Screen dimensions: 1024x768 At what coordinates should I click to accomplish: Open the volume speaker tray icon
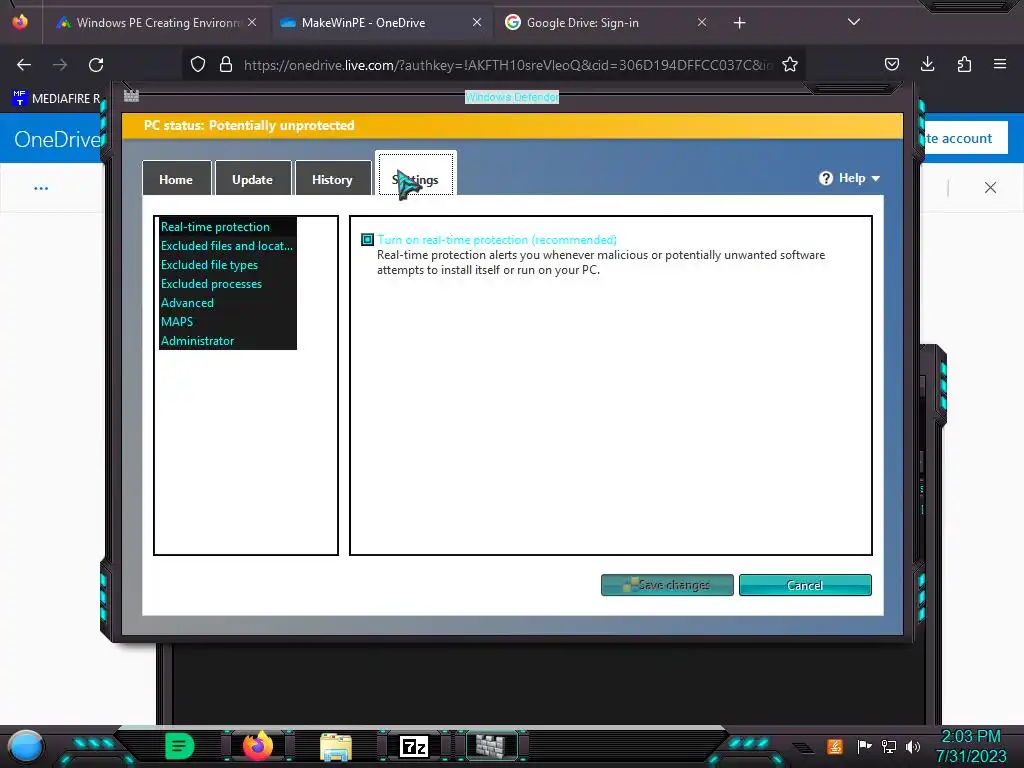point(913,746)
